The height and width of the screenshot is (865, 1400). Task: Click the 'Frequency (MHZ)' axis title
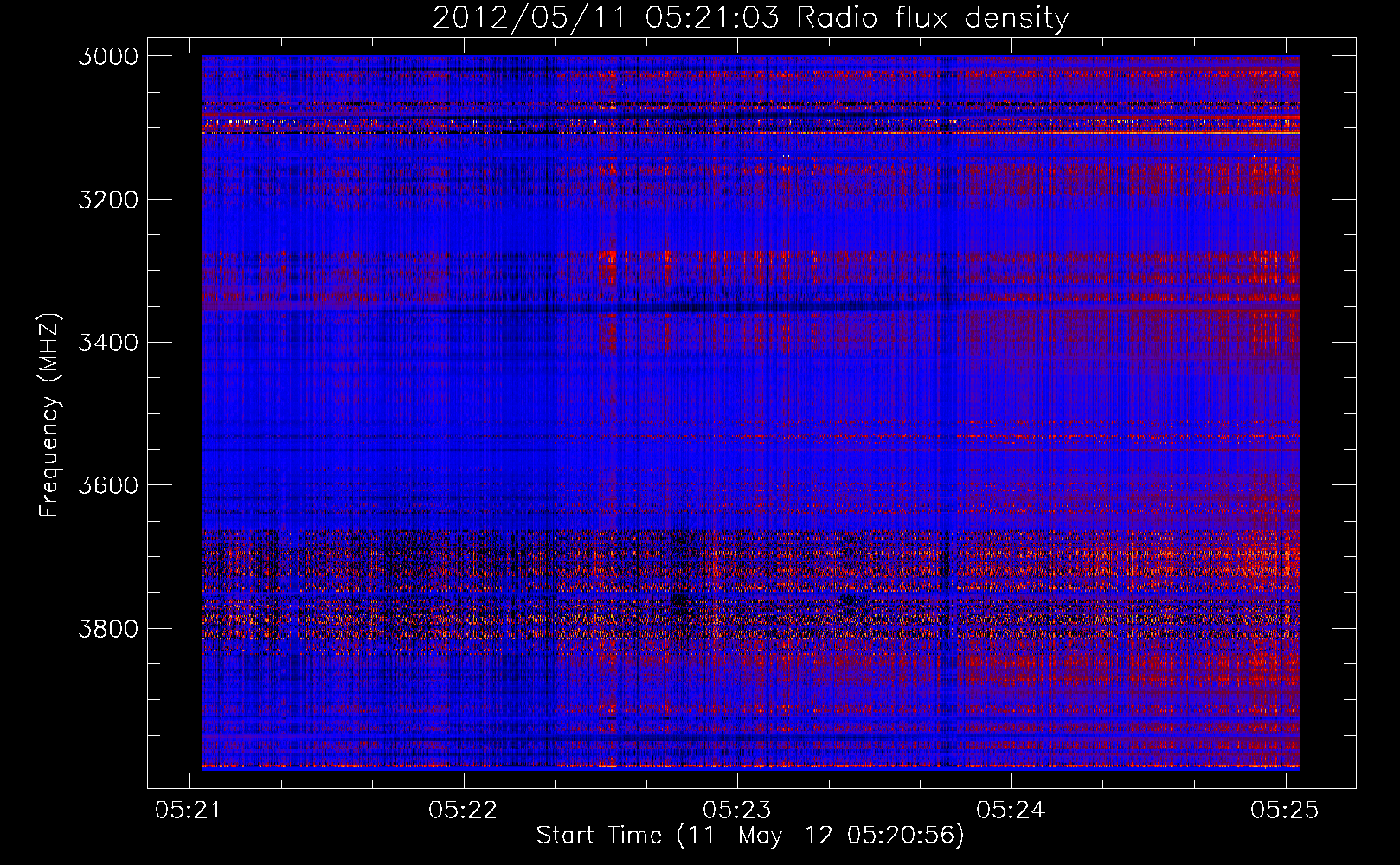pyautogui.click(x=49, y=414)
